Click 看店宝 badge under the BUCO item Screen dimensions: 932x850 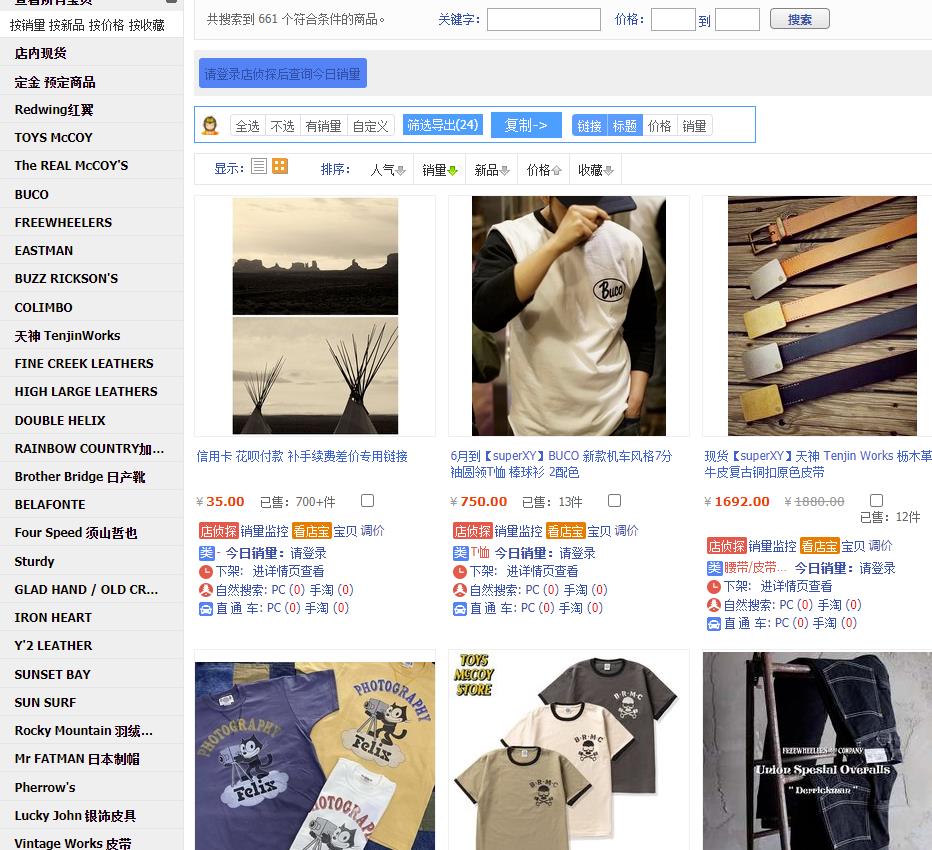[566, 531]
